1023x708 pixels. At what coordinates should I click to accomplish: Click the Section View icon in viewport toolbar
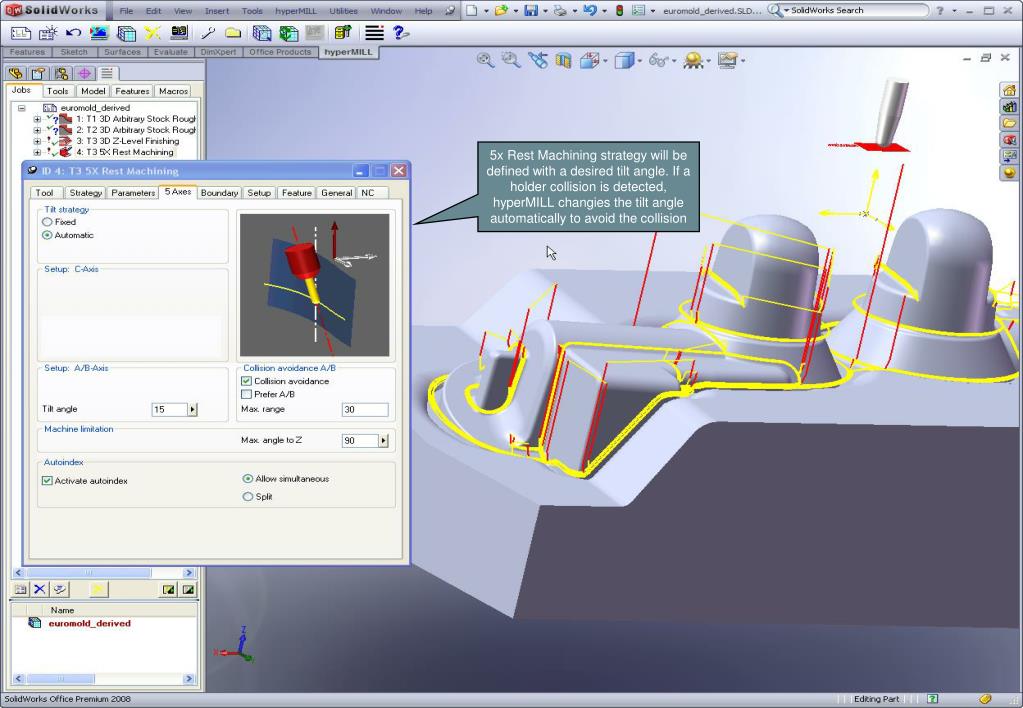[x=564, y=61]
